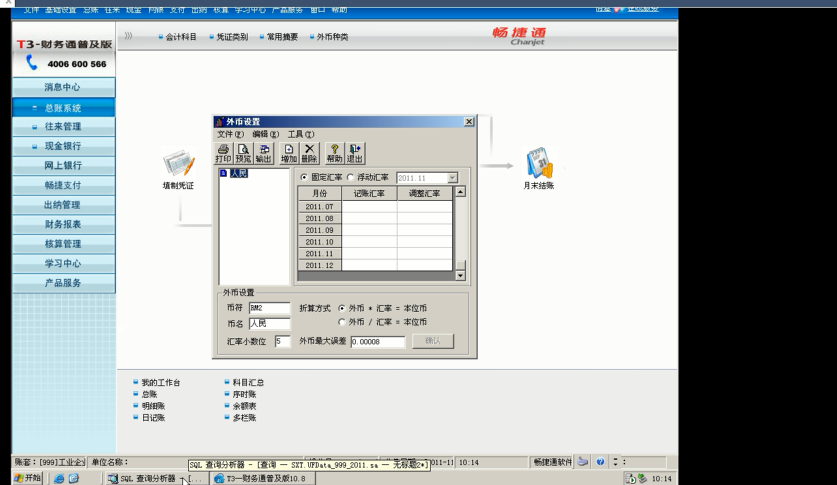Switch to SQL 查询分析器 in the taskbar

tap(155, 479)
